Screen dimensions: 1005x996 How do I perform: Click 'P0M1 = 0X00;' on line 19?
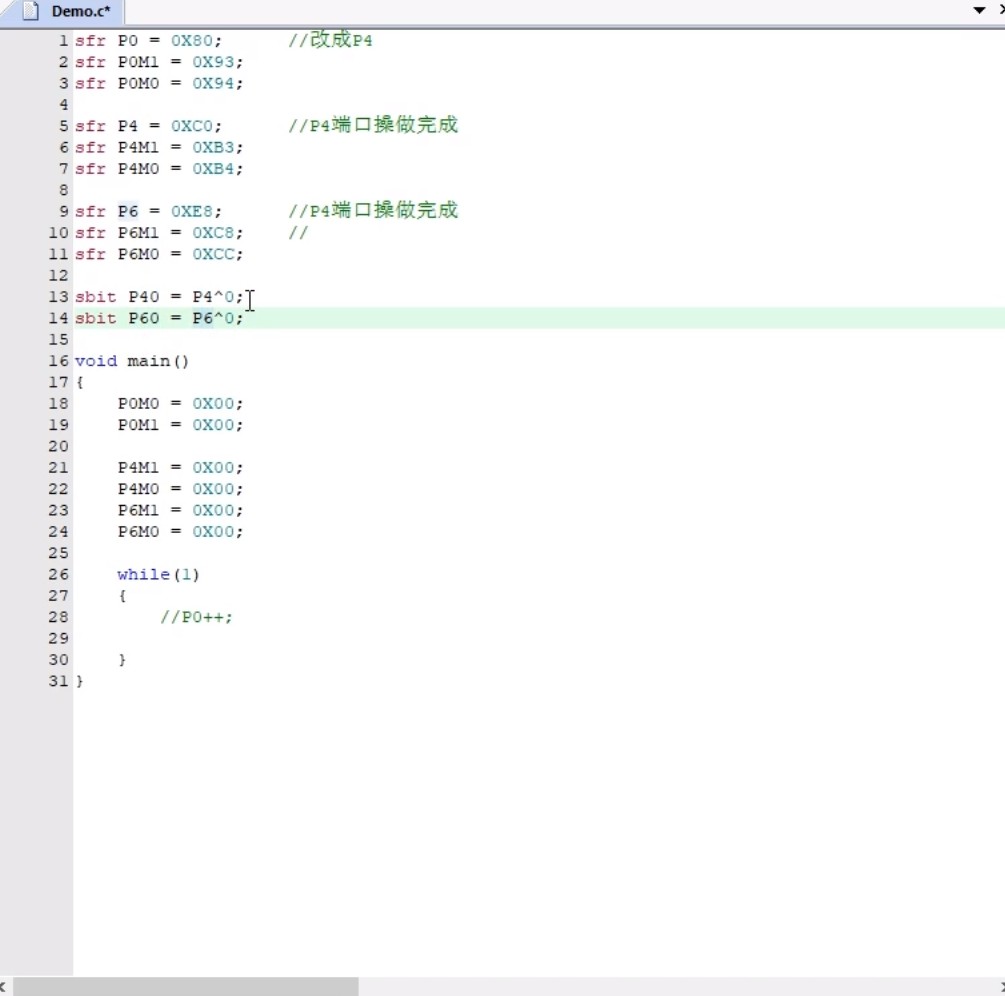[180, 425]
